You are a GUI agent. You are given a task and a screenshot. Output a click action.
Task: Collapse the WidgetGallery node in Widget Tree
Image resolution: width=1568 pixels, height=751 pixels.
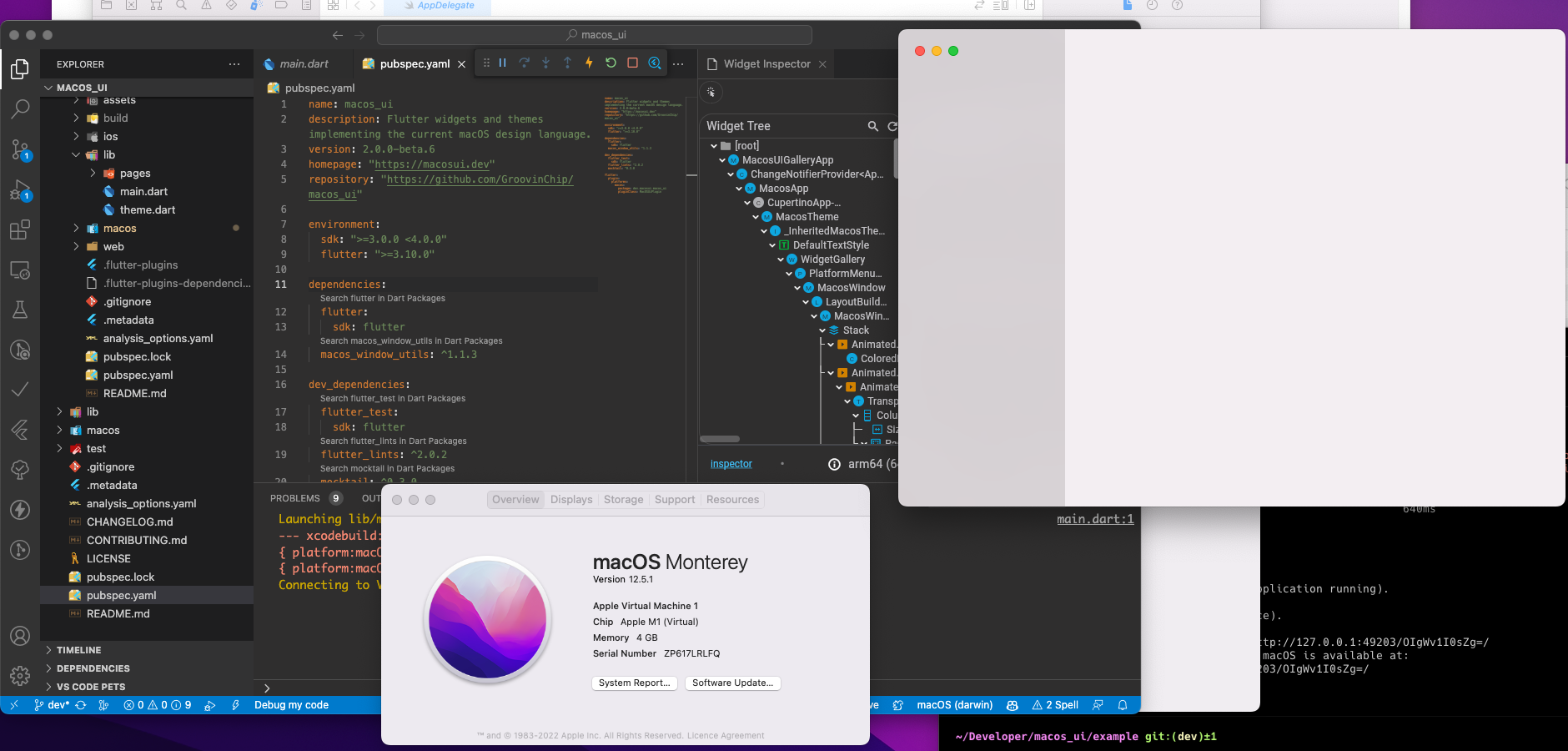coord(780,259)
